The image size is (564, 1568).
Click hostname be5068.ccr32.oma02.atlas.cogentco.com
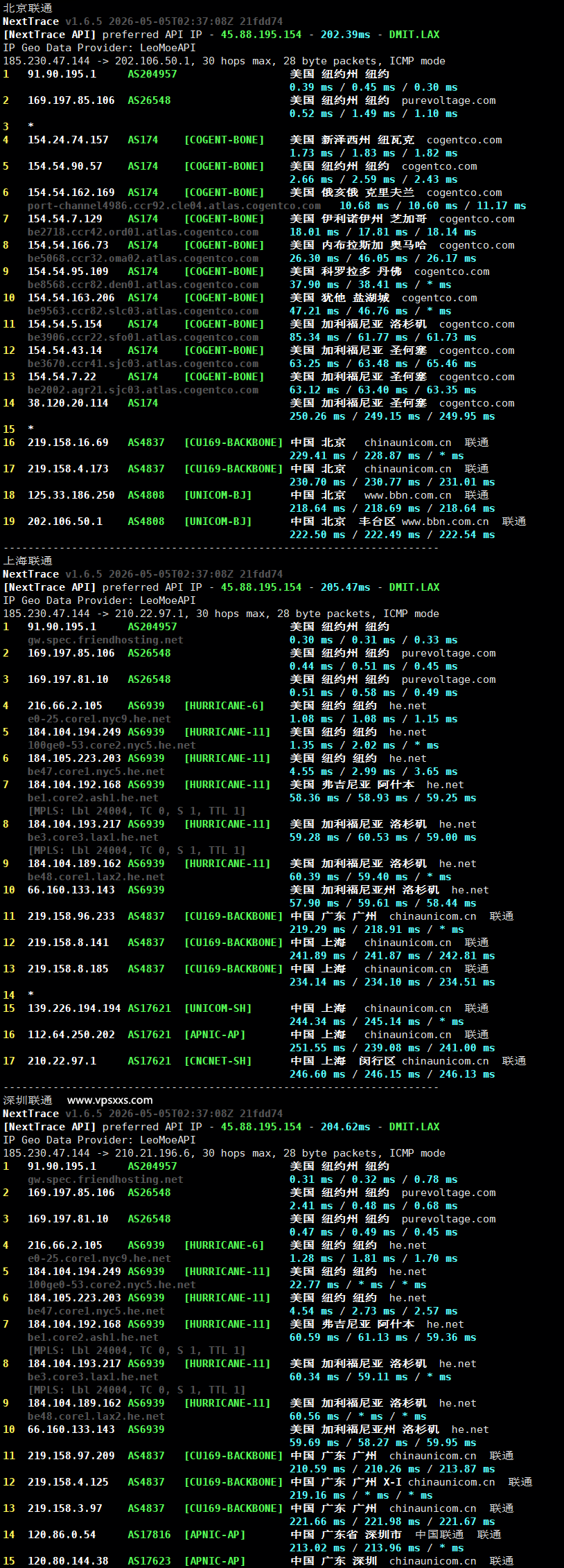(143, 258)
